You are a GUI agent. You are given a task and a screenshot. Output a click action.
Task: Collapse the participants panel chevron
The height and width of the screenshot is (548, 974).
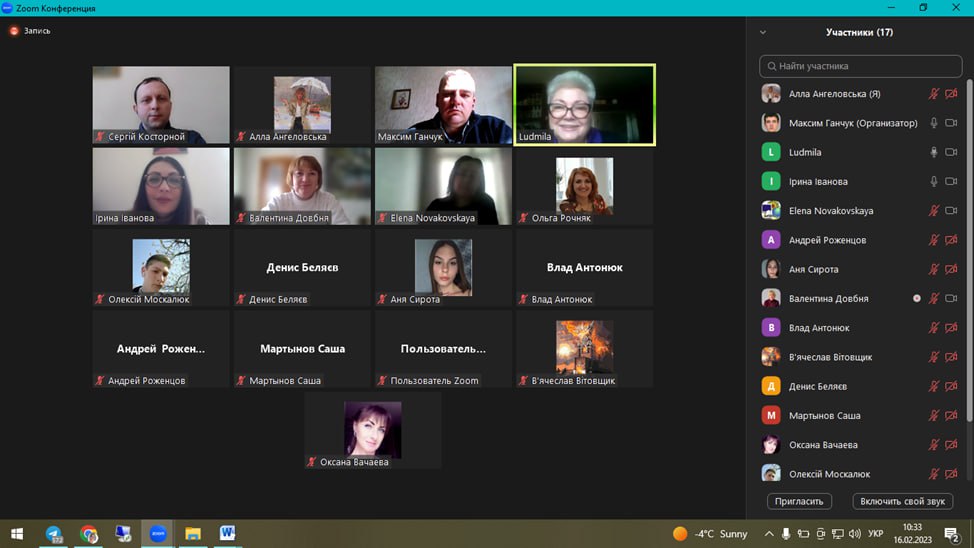point(763,32)
